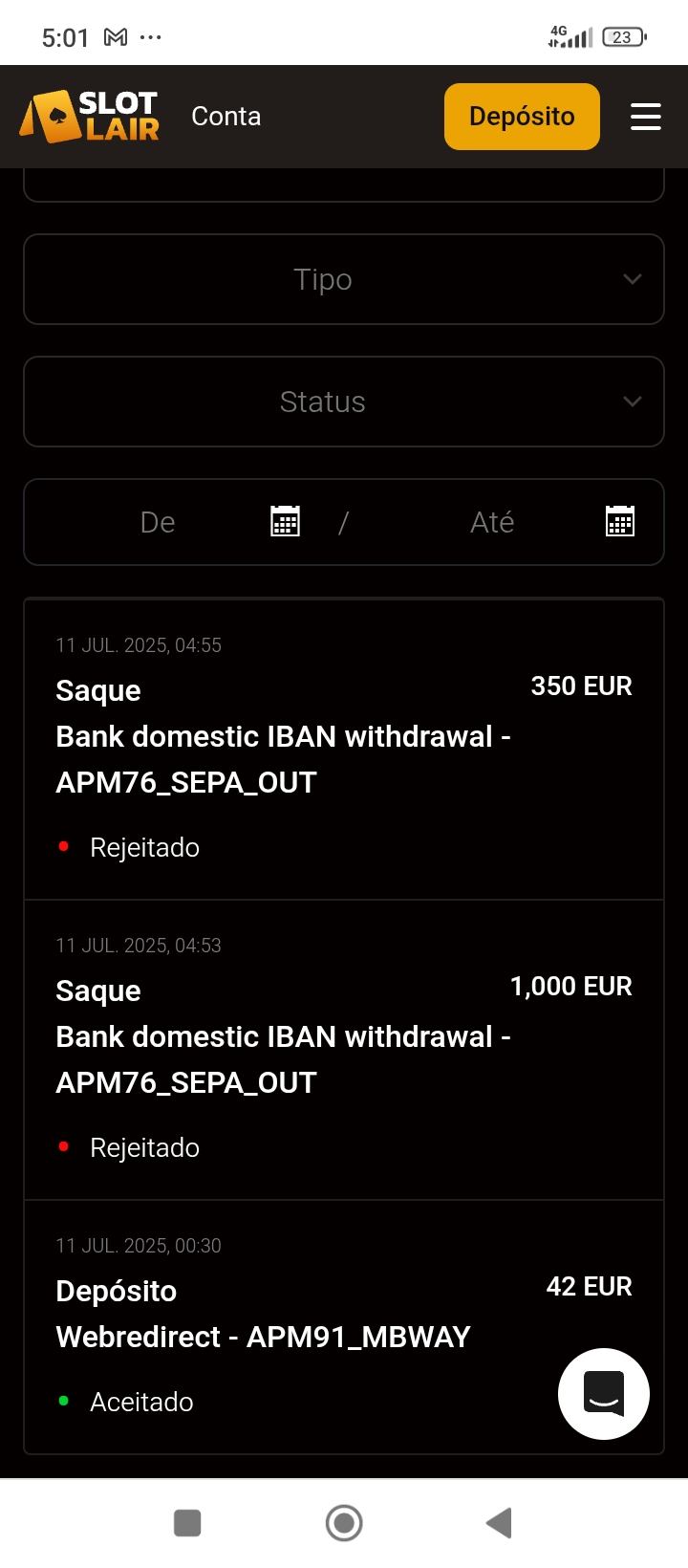Select the 'Até' end date field
This screenshot has height=1568, width=688.
pos(492,522)
